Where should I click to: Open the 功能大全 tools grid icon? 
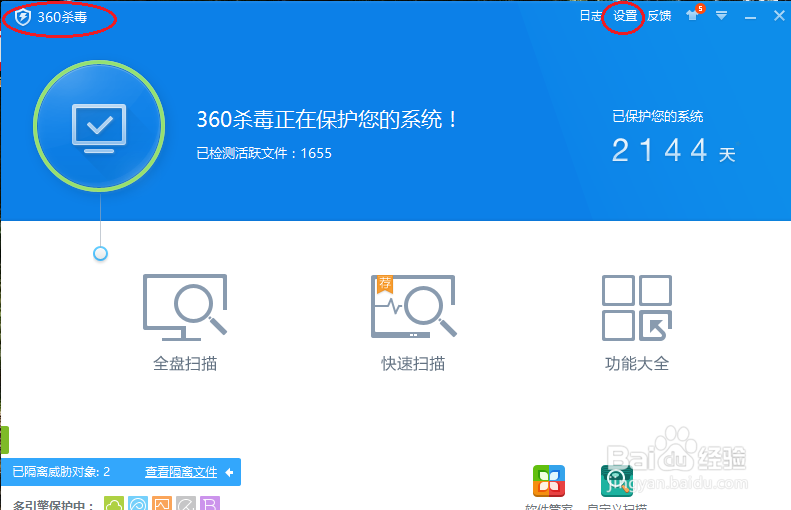tap(637, 308)
